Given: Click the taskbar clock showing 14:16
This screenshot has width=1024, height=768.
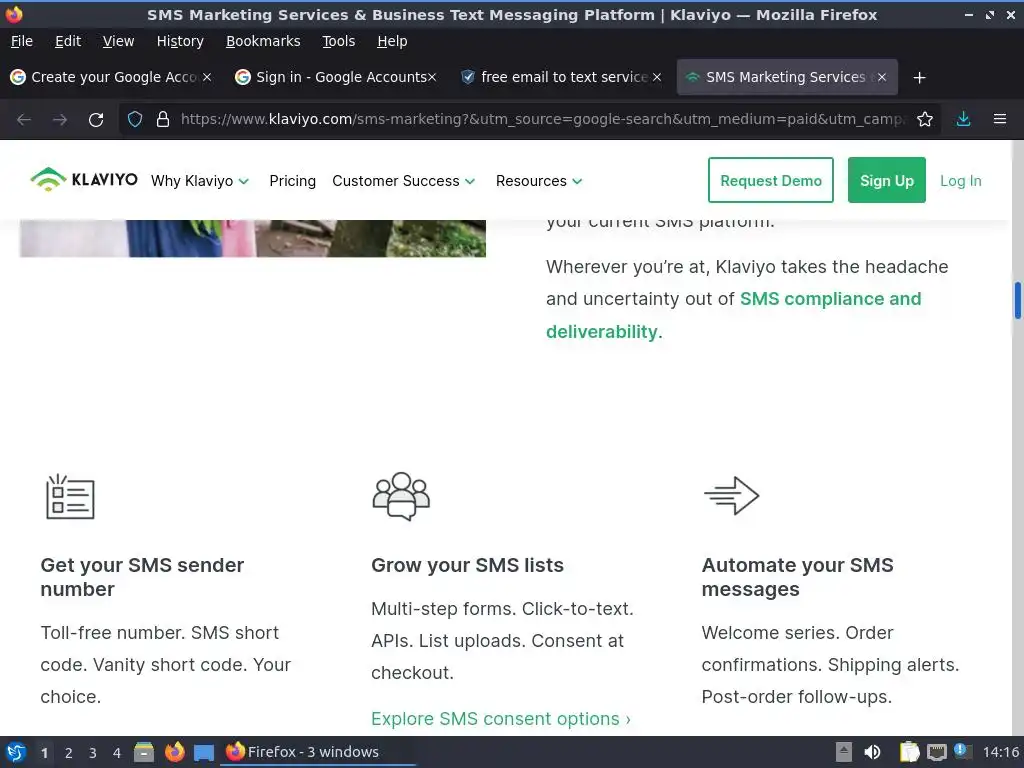Looking at the screenshot, I should pyautogui.click(x=1000, y=752).
